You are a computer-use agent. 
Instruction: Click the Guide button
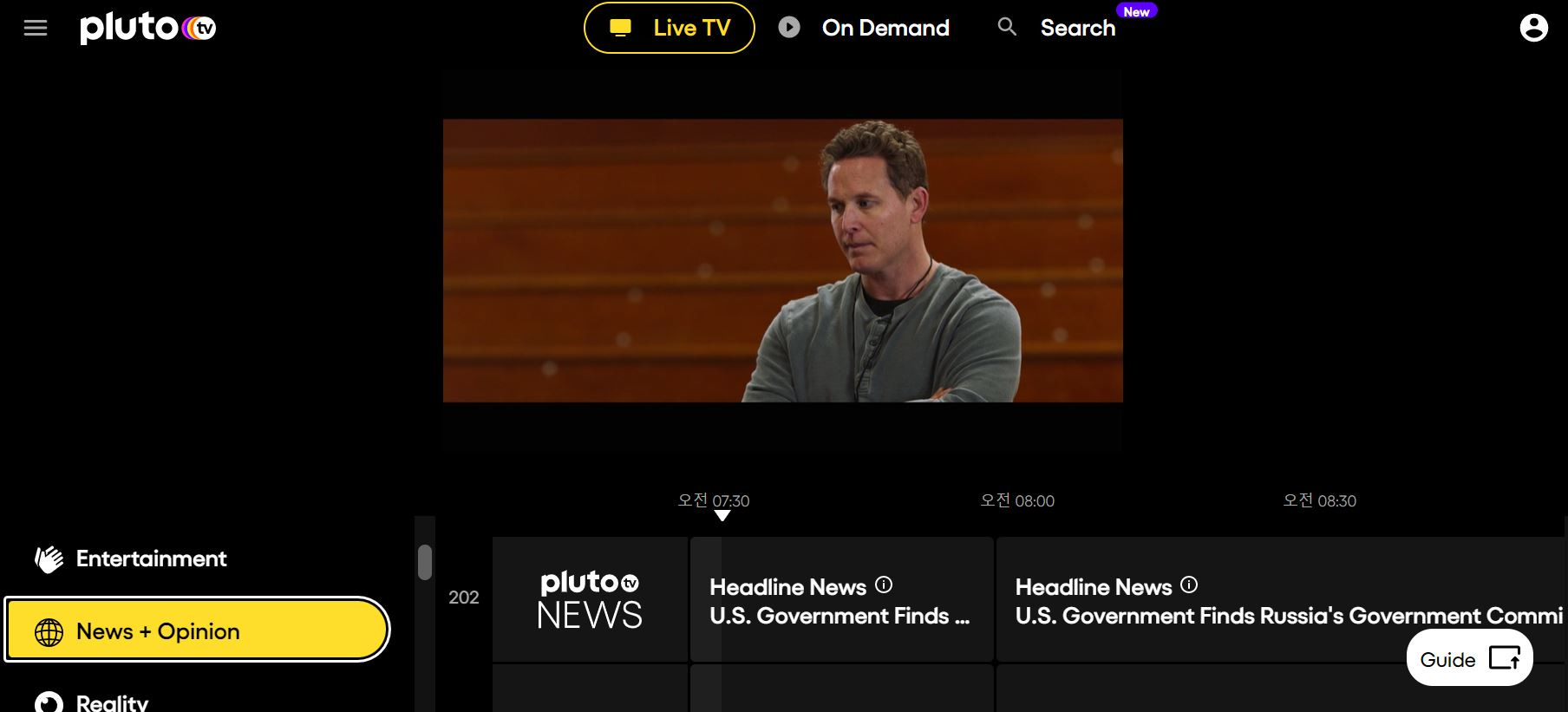1469,659
